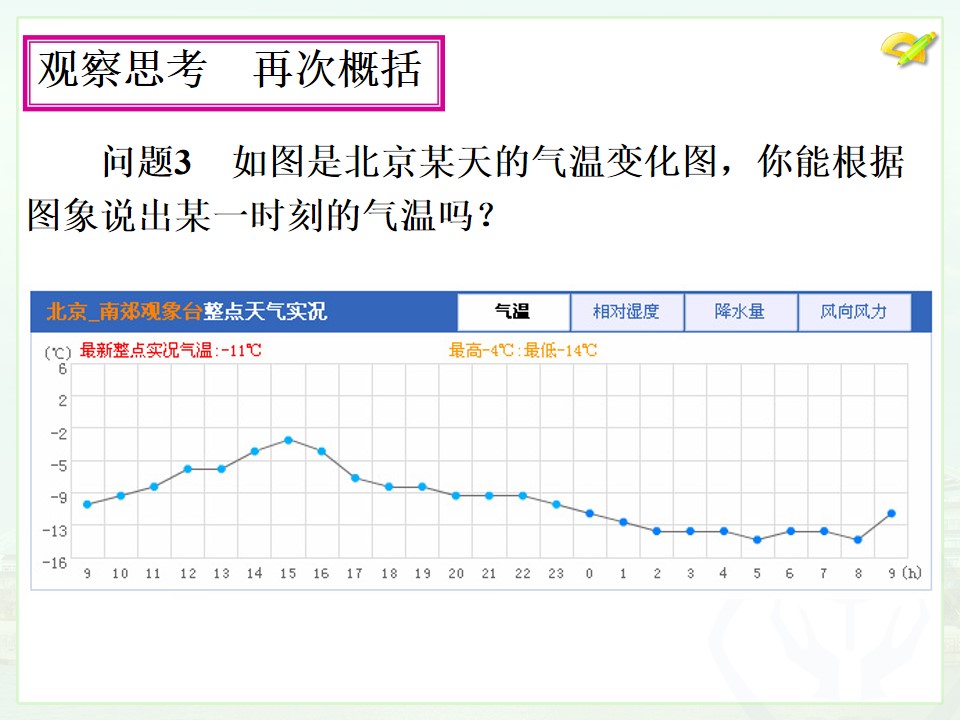Show the 风向风力 tab
The width and height of the screenshot is (960, 720).
coord(854,312)
